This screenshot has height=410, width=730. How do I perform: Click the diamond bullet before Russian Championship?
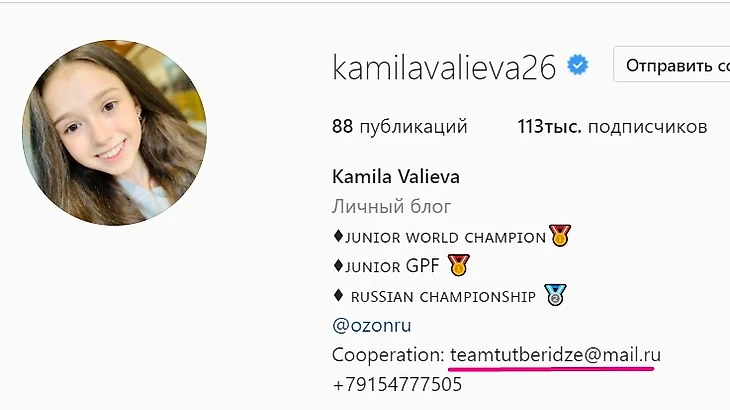coord(338,296)
